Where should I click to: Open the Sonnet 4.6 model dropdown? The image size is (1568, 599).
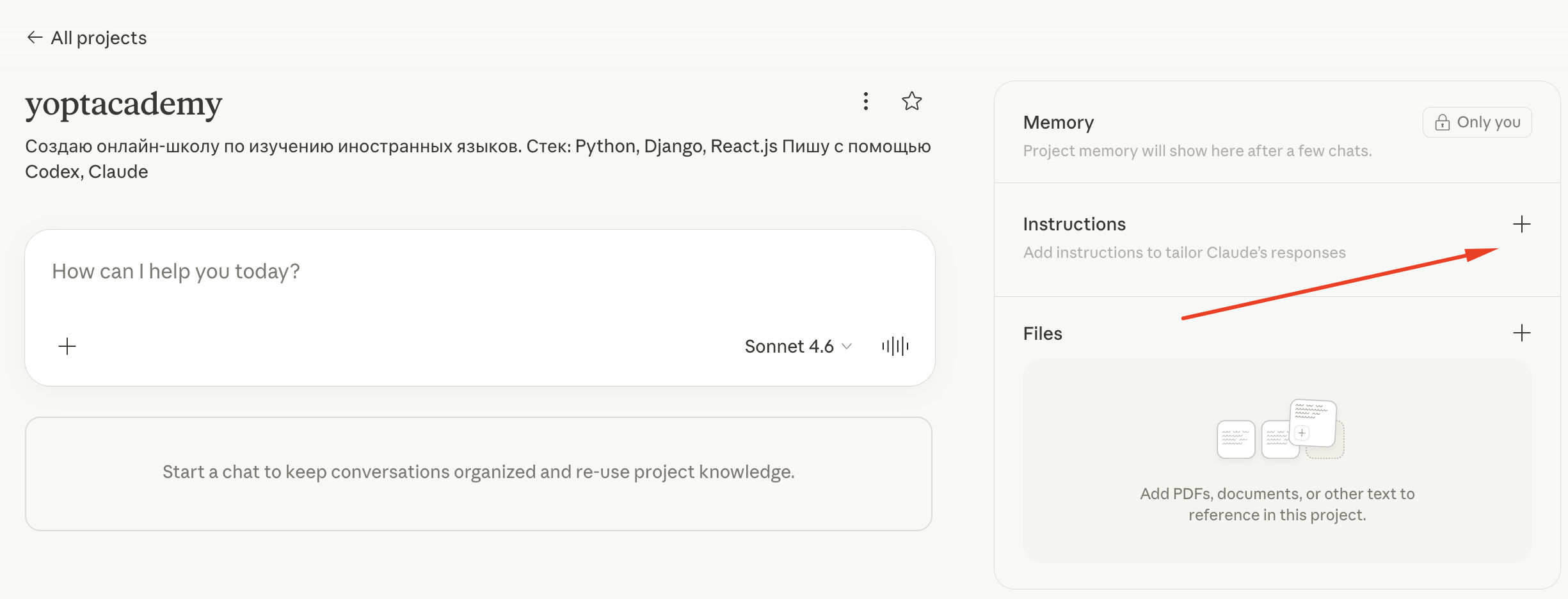[x=798, y=346]
